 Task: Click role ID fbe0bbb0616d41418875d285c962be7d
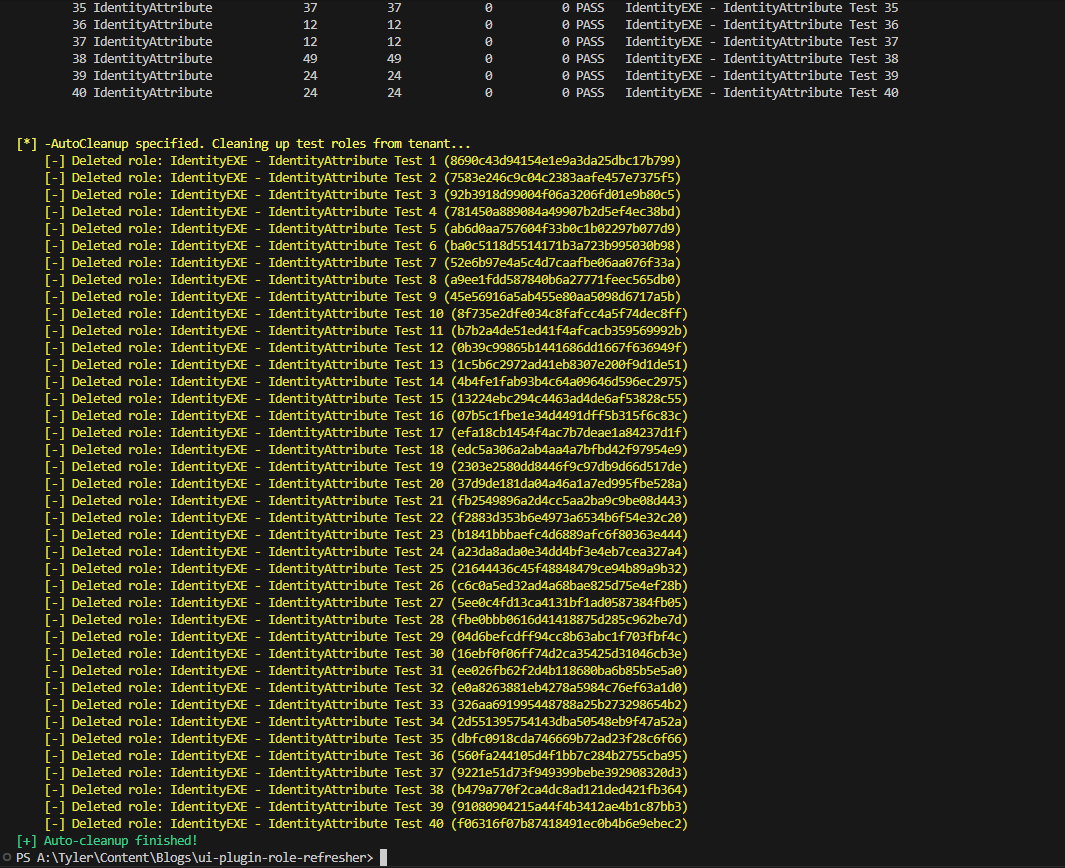coord(569,619)
